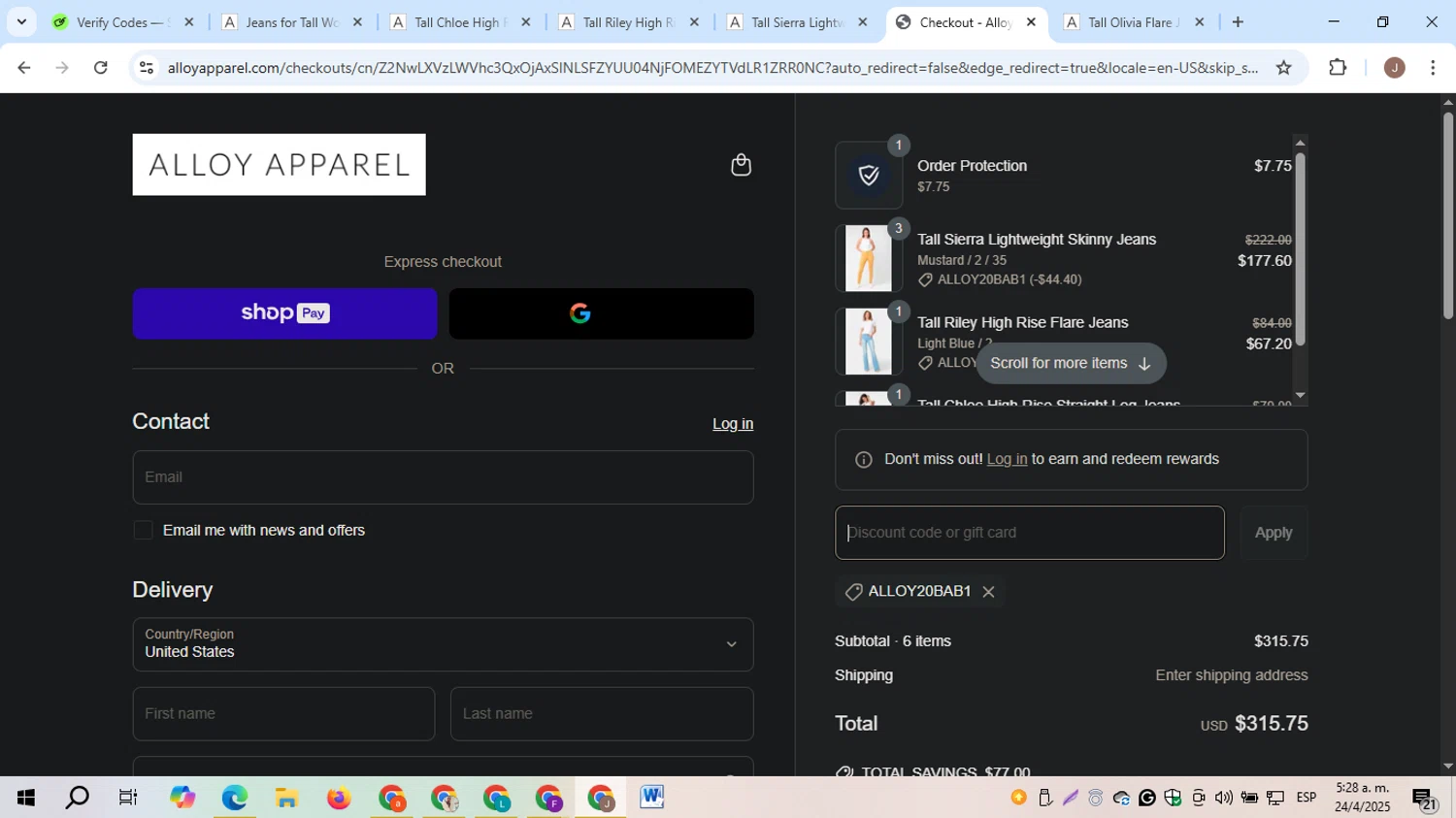This screenshot has width=1456, height=818.
Task: Enable Email me with news and offers
Action: 144,530
